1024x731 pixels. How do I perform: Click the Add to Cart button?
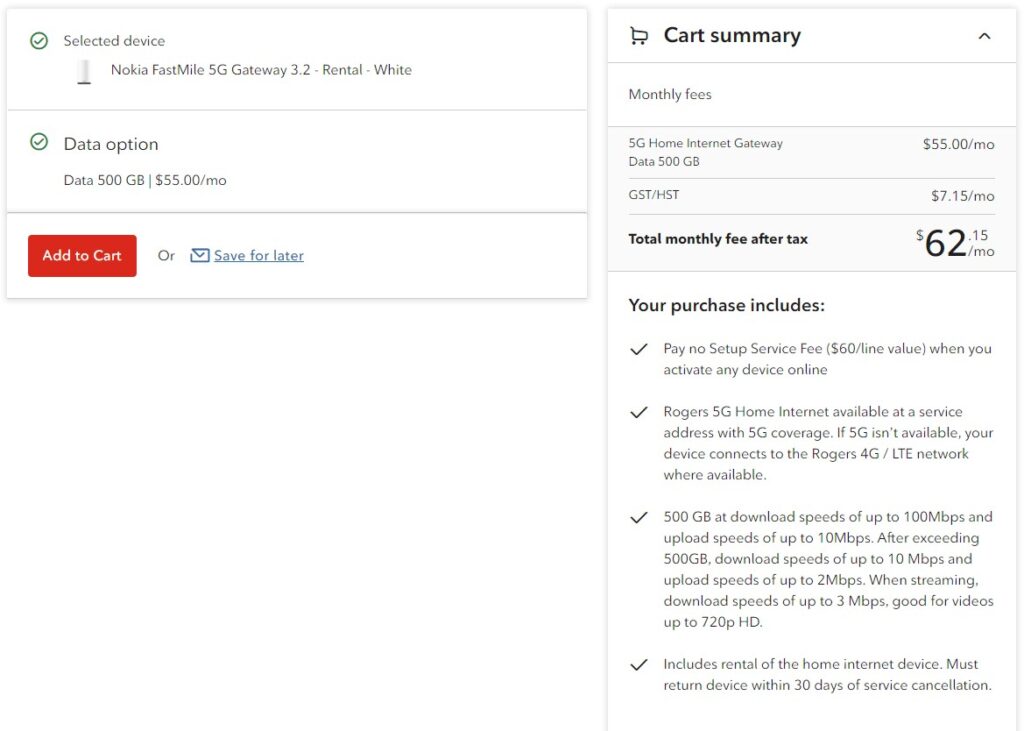82,256
